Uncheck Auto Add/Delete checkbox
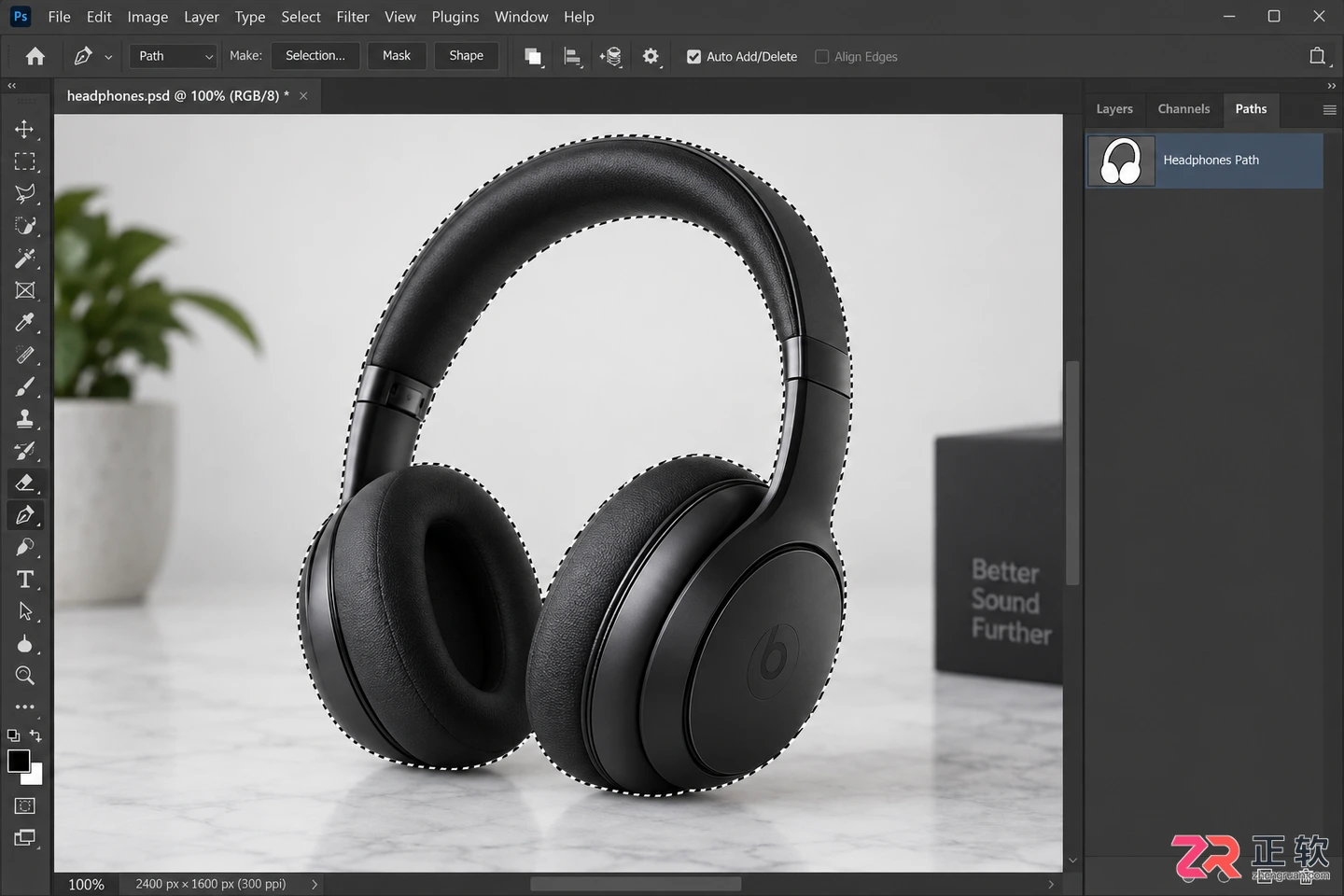Image resolution: width=1344 pixels, height=896 pixels. click(693, 57)
